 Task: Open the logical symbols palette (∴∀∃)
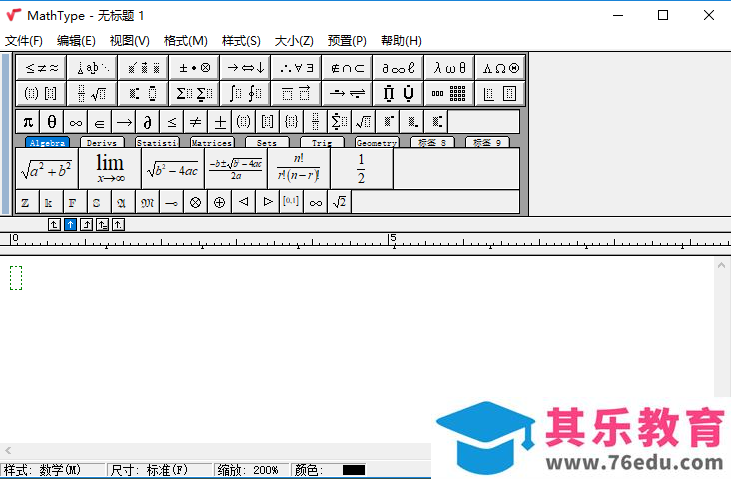point(297,68)
